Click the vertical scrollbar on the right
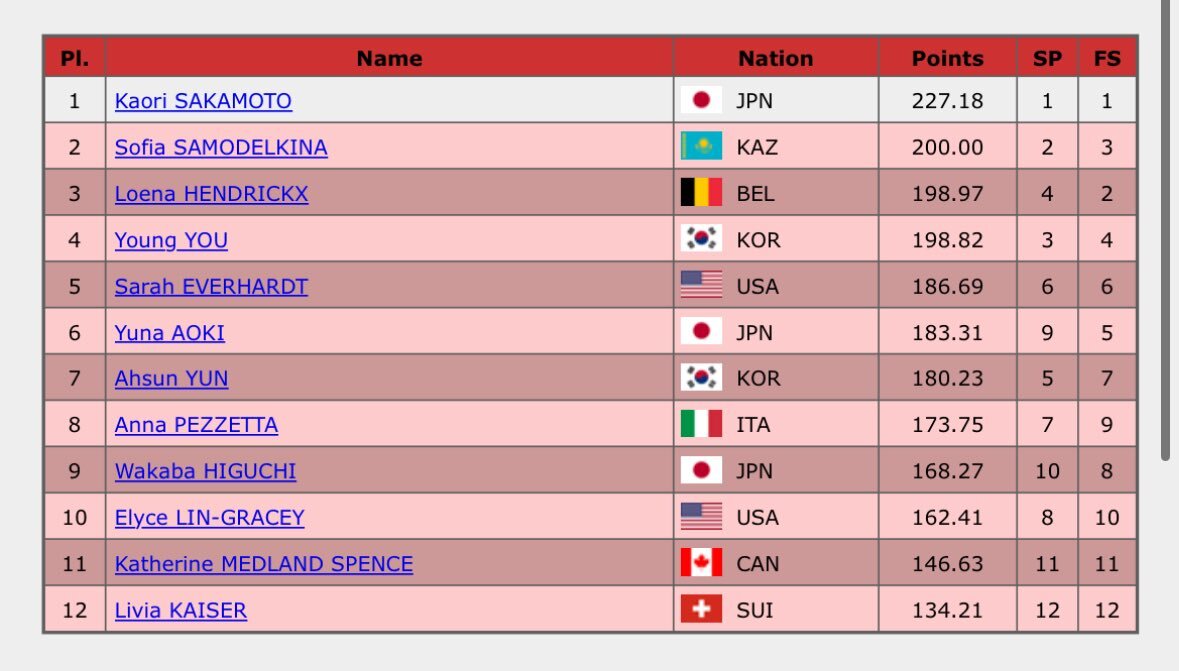 pos(1165,230)
